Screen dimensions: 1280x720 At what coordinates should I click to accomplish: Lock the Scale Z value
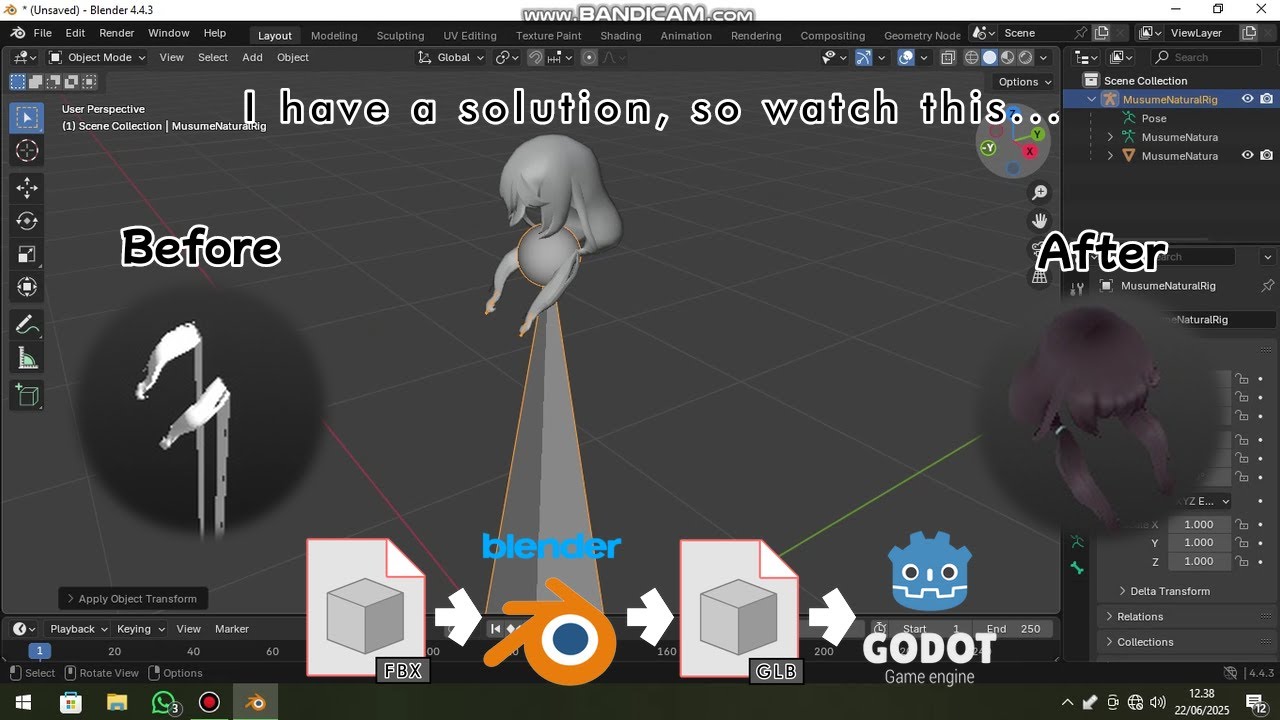(1241, 561)
